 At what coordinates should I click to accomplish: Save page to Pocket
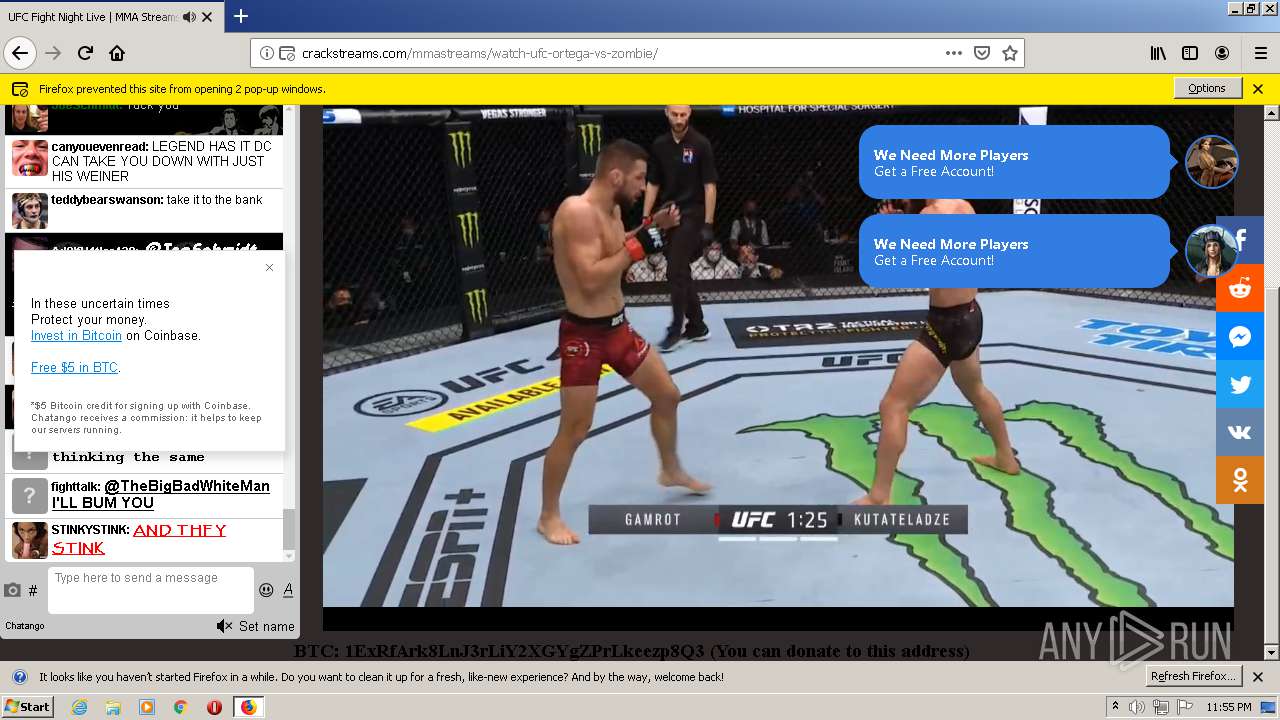tap(982, 53)
